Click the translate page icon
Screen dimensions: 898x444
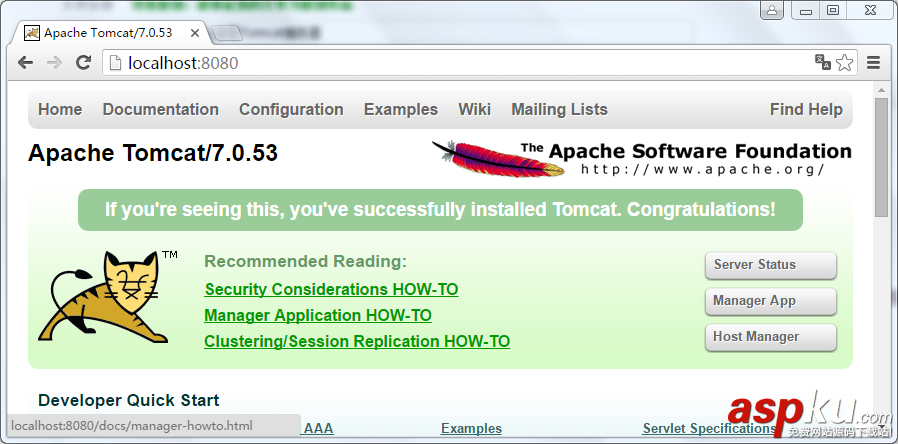point(823,63)
